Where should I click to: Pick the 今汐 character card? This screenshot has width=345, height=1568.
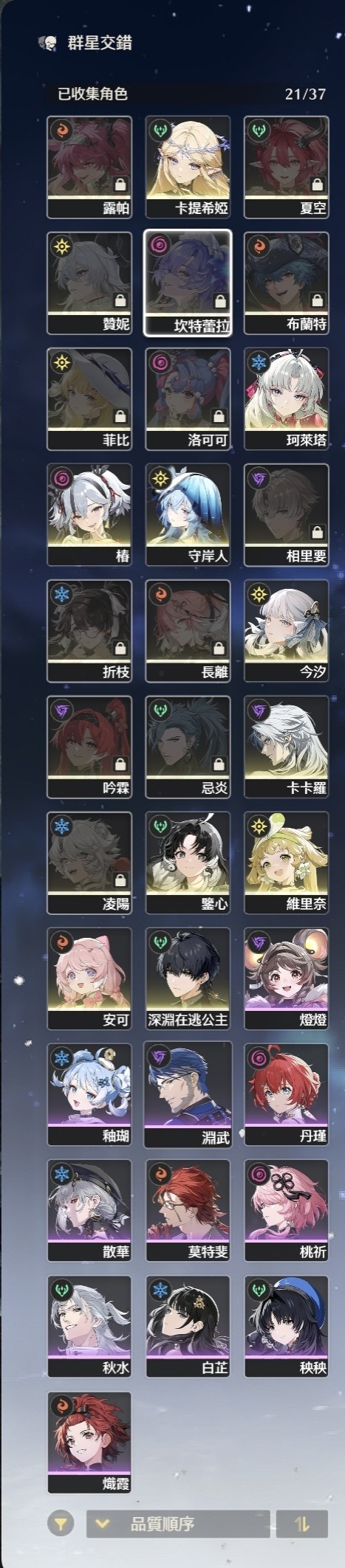tap(287, 630)
